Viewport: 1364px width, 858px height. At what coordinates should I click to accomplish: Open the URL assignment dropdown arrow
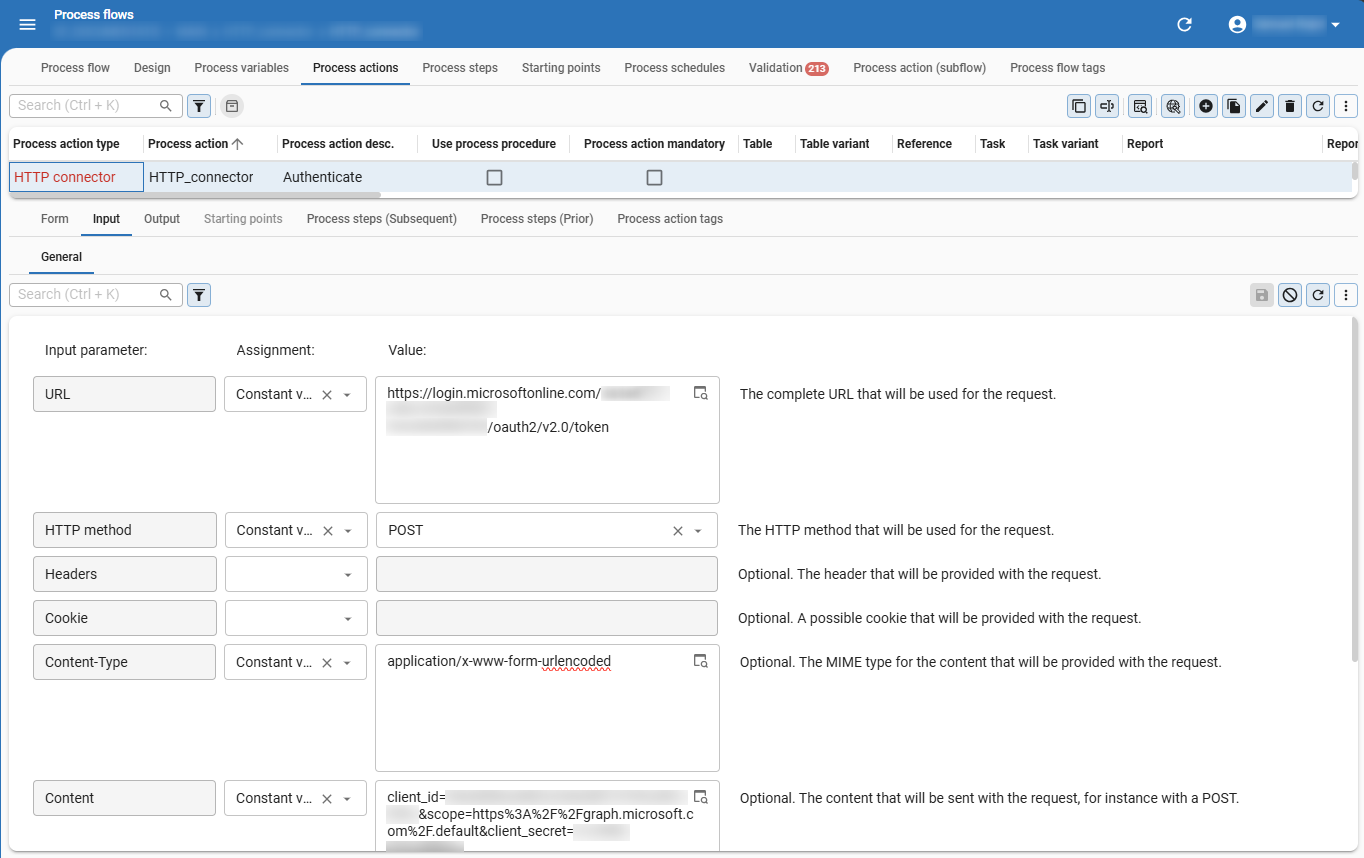(x=347, y=395)
